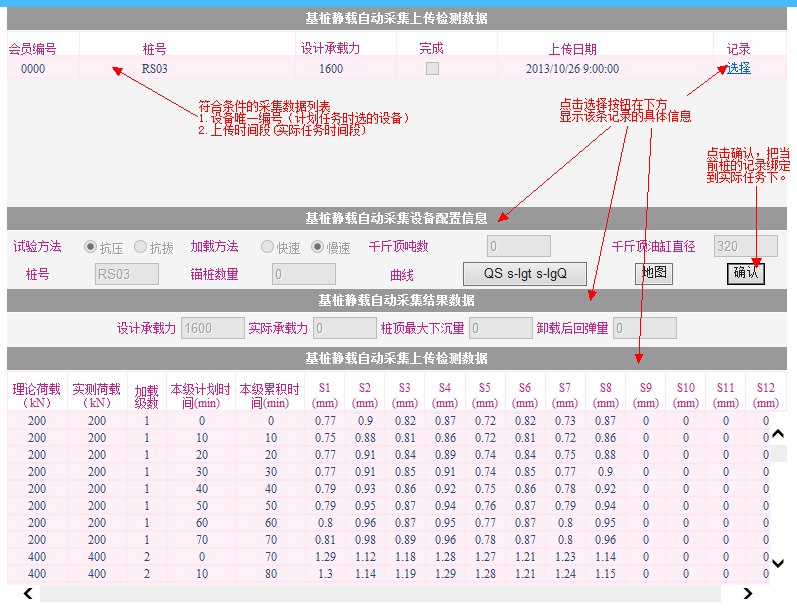This screenshot has width=797, height=614.
Task: Click the 选择 link in the record column
Action: [738, 68]
